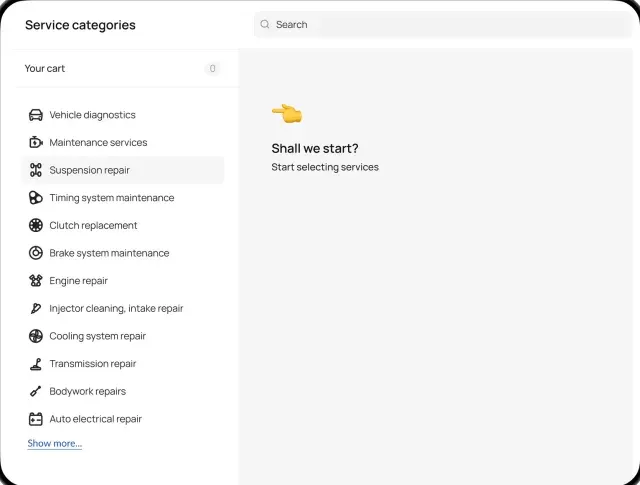Image resolution: width=640 pixels, height=485 pixels.
Task: Click the Engine repair icon
Action: tap(36, 281)
